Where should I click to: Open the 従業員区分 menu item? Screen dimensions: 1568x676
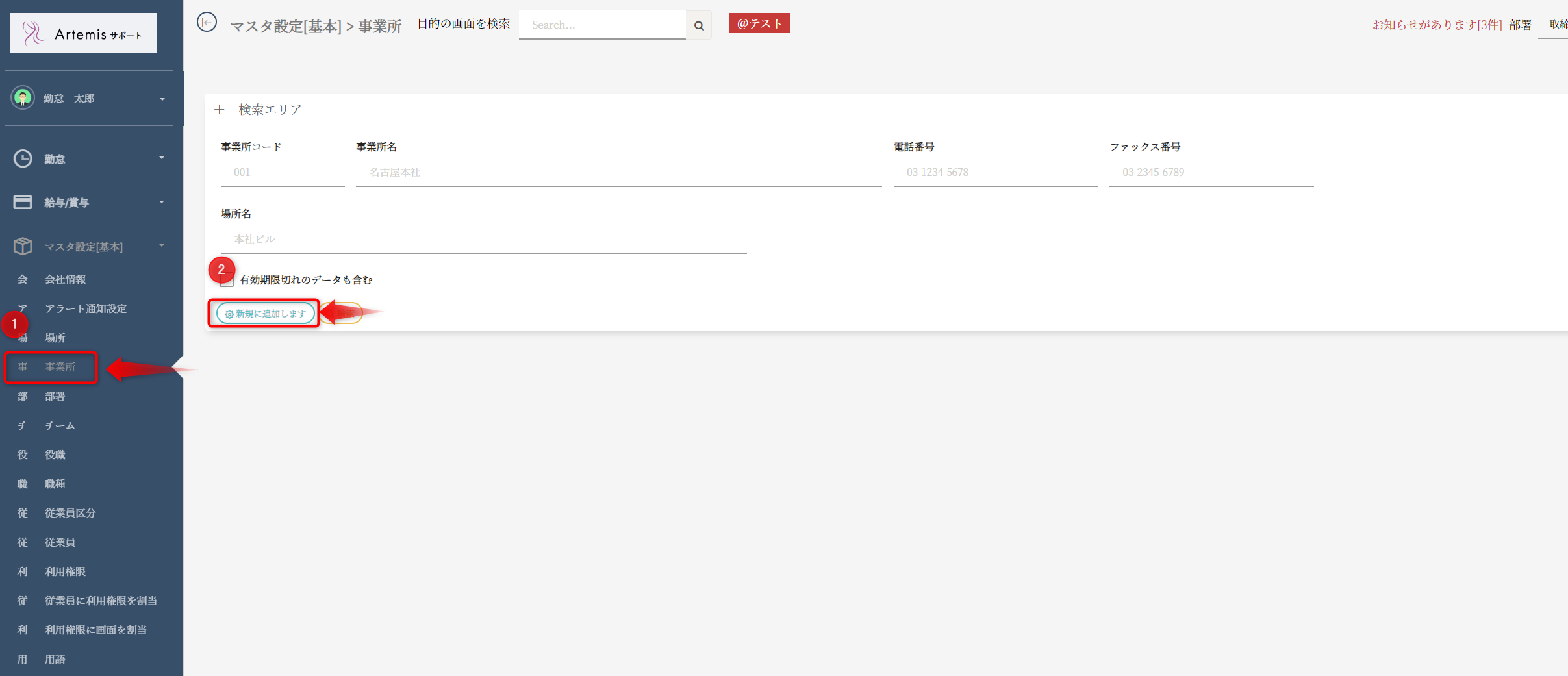(x=70, y=513)
